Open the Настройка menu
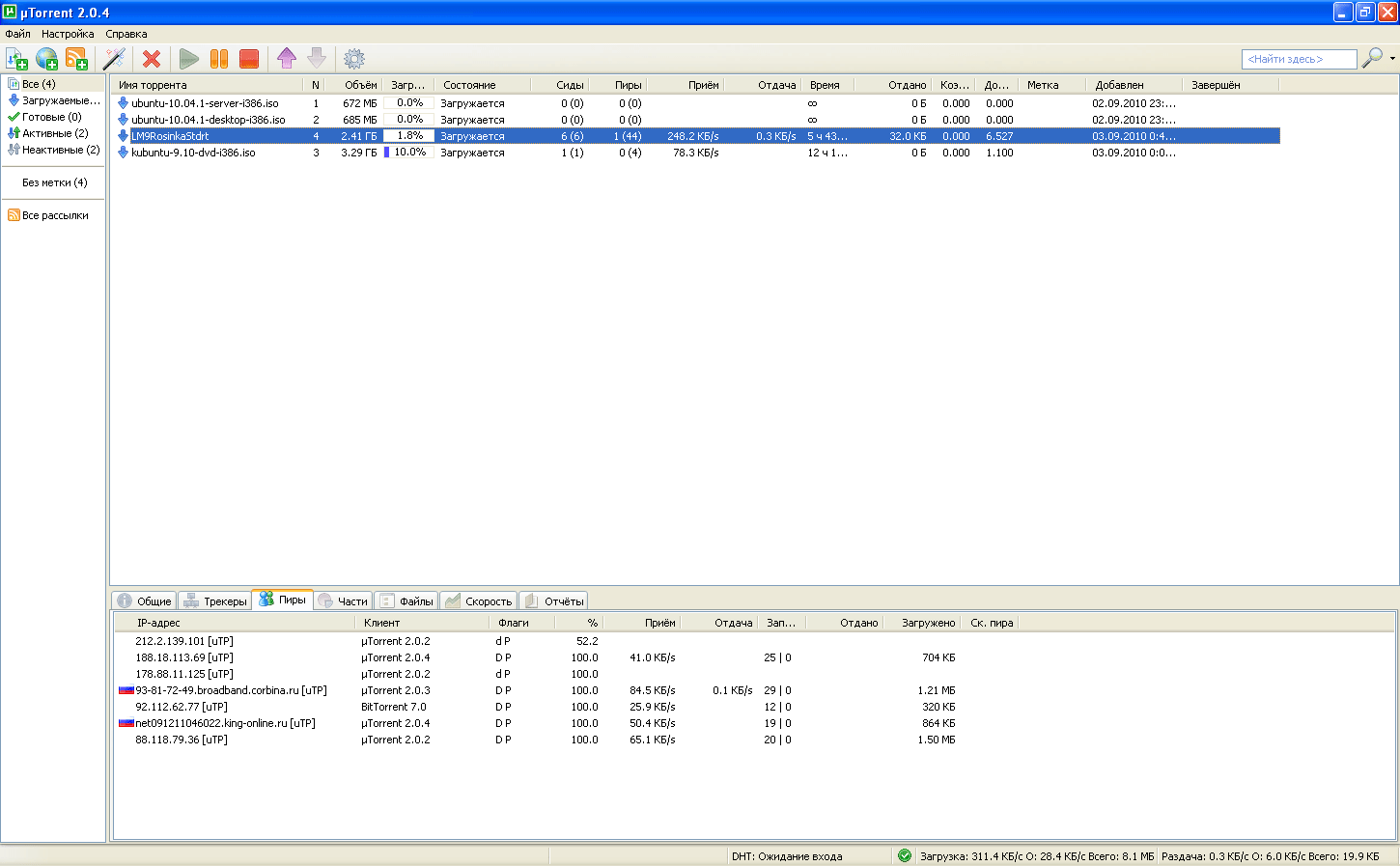Image resolution: width=1400 pixels, height=866 pixels. [x=68, y=34]
